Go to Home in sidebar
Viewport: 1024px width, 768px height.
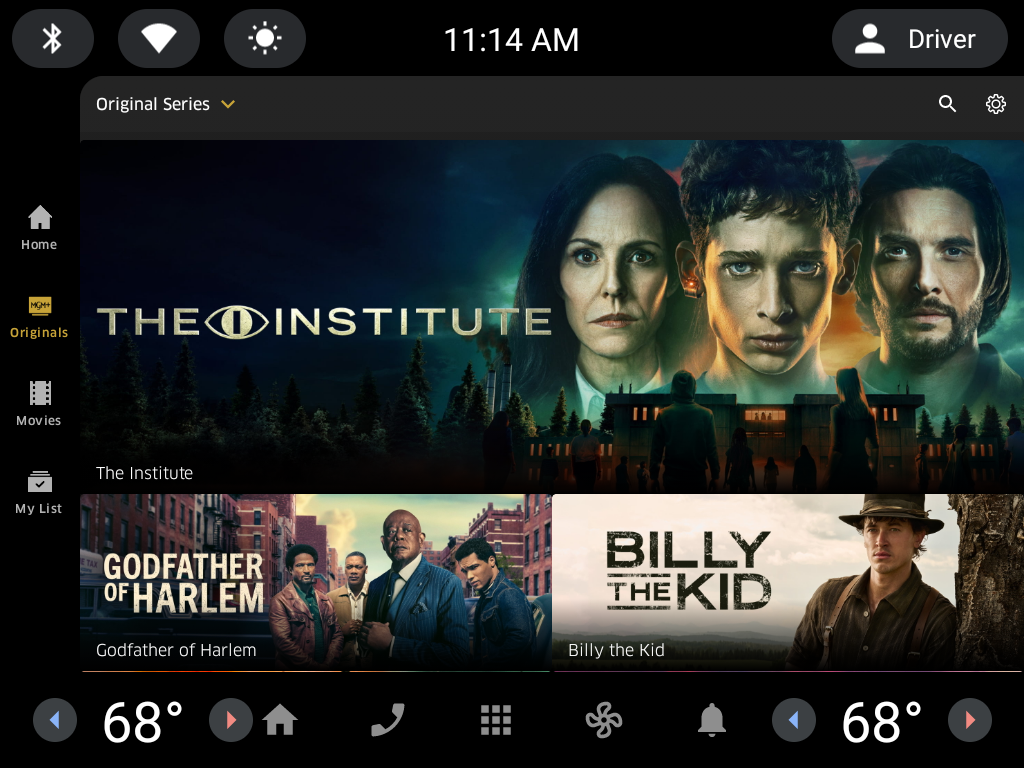tap(39, 228)
